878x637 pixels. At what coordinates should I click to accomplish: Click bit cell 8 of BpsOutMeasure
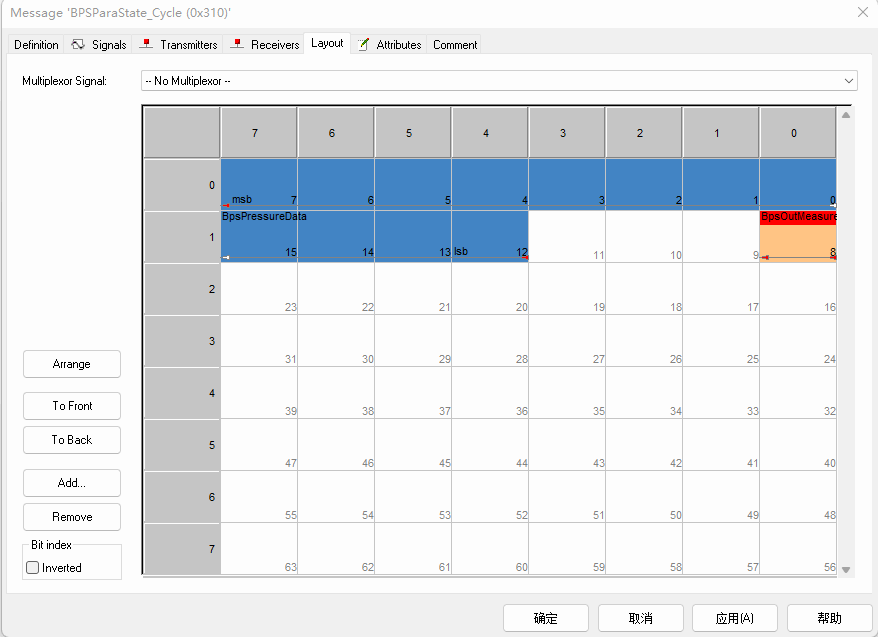(797, 243)
